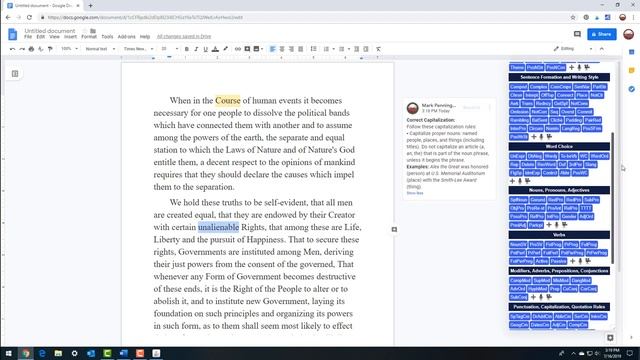Toggle underline formatting
Screen dimensions: 640x360
(x=205, y=49)
